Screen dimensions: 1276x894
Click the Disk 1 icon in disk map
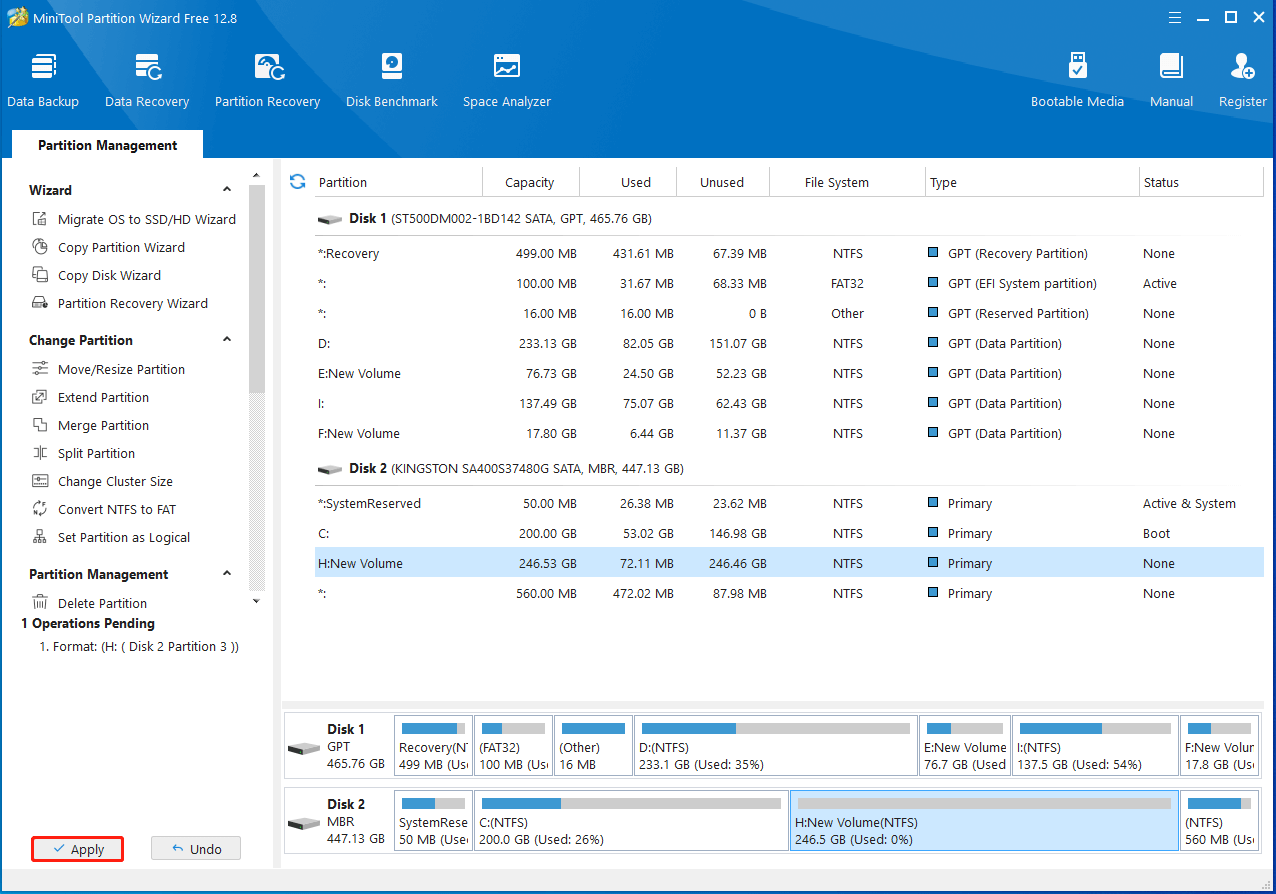[304, 748]
